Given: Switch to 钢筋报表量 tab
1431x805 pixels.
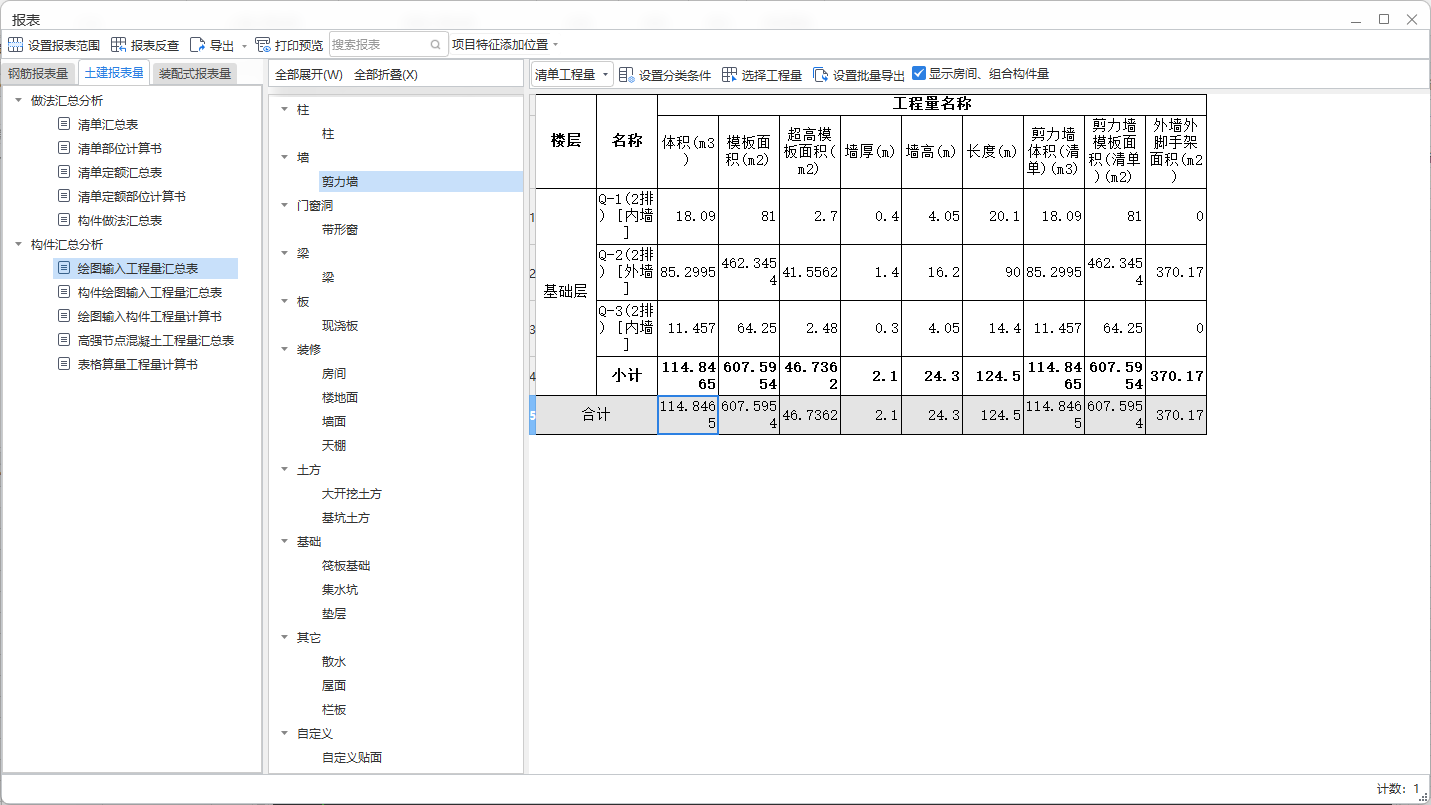Looking at the screenshot, I should coord(38,74).
